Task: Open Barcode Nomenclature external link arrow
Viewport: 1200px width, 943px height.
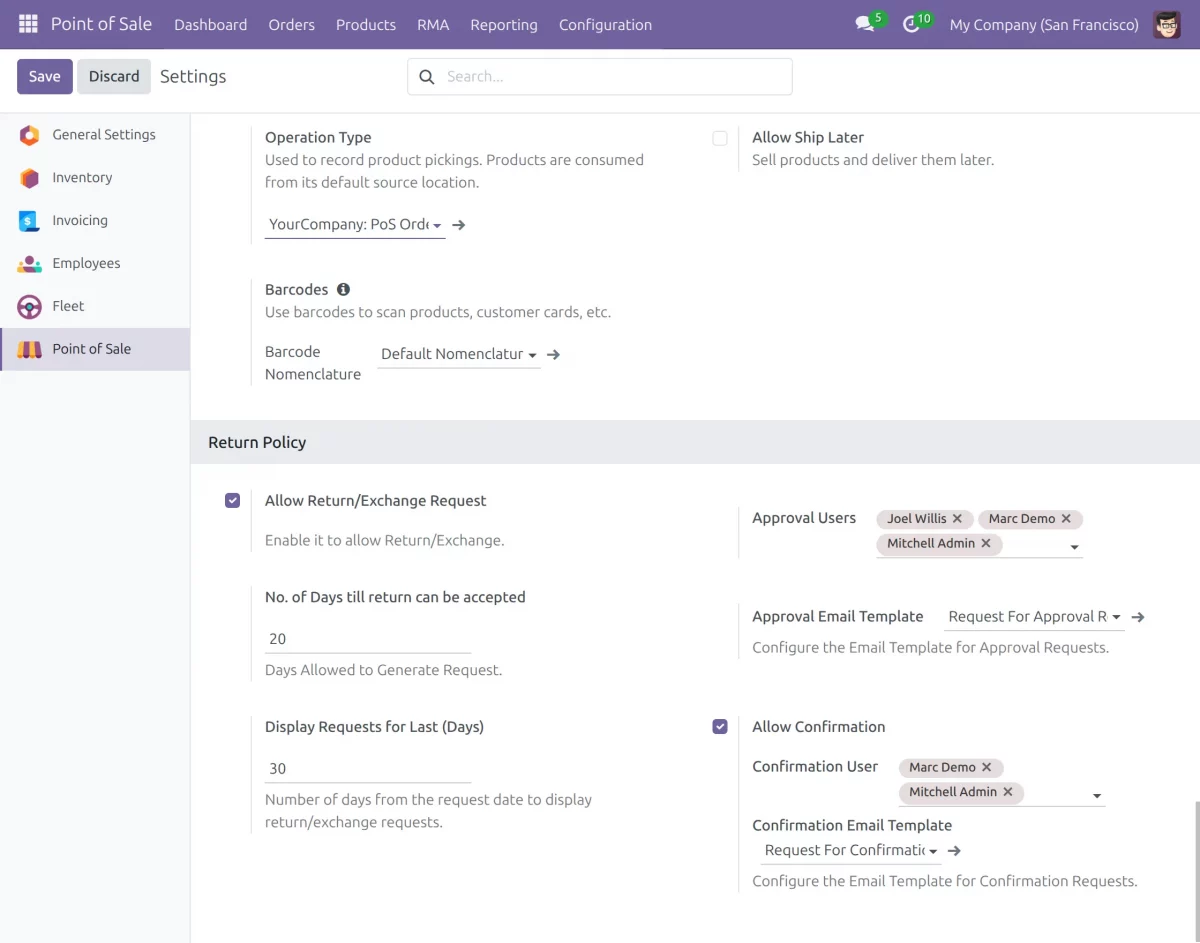Action: 553,354
